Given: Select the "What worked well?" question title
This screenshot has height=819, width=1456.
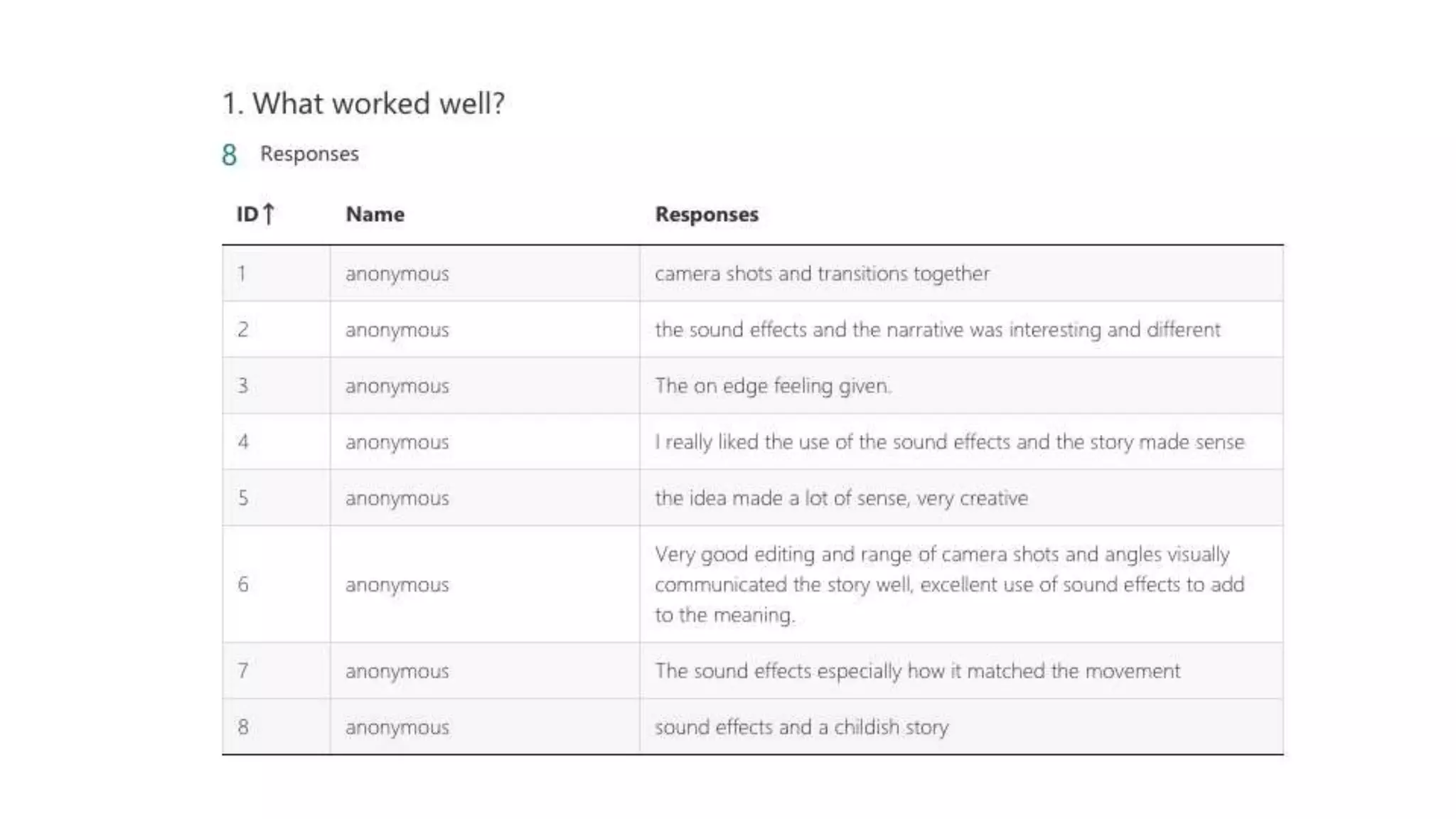Looking at the screenshot, I should (363, 104).
